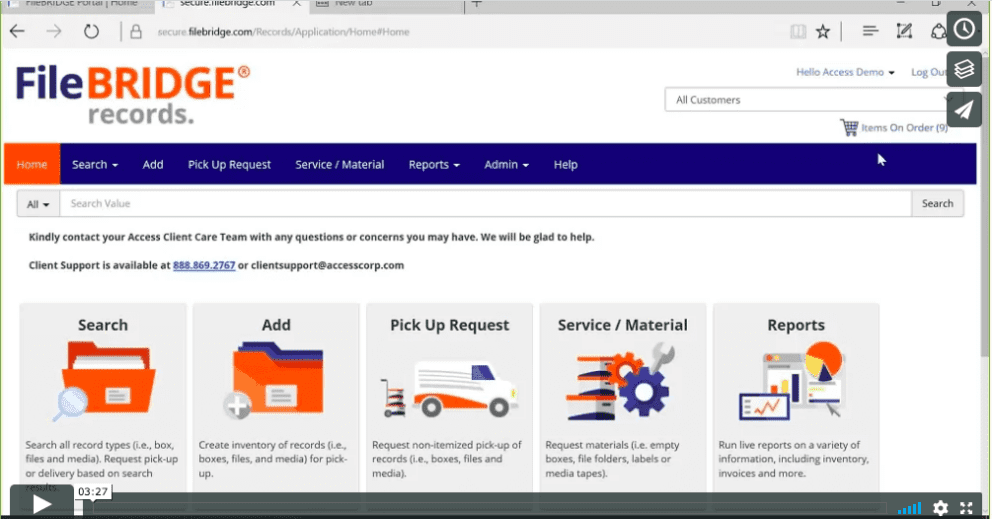Play the video

[42, 503]
